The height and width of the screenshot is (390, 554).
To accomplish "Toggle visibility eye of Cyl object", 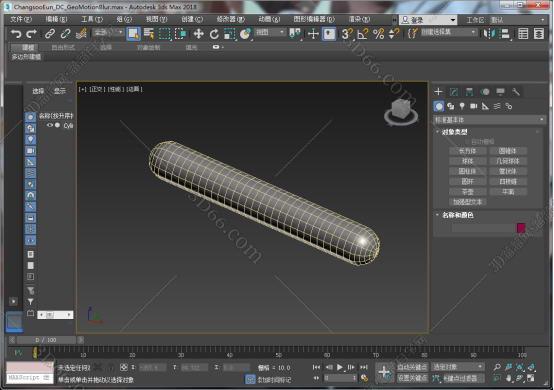I will (49, 125).
